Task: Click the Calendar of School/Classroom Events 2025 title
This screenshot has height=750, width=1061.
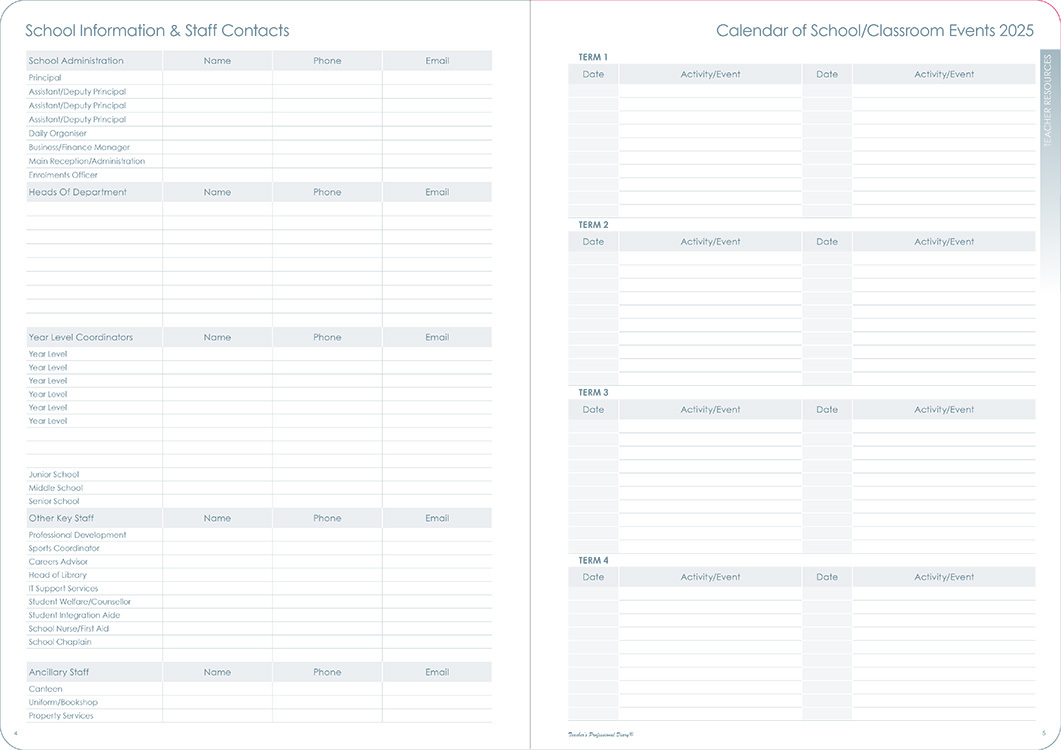Action: click(874, 31)
